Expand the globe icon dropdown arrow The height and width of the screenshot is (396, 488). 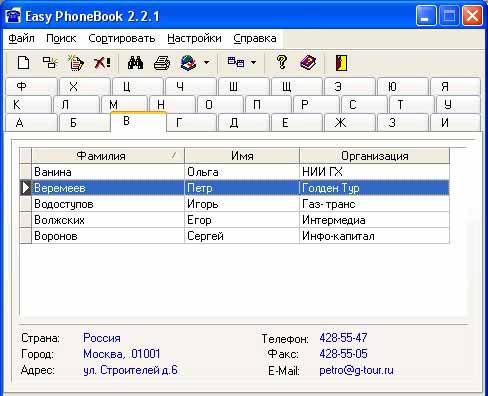(207, 62)
